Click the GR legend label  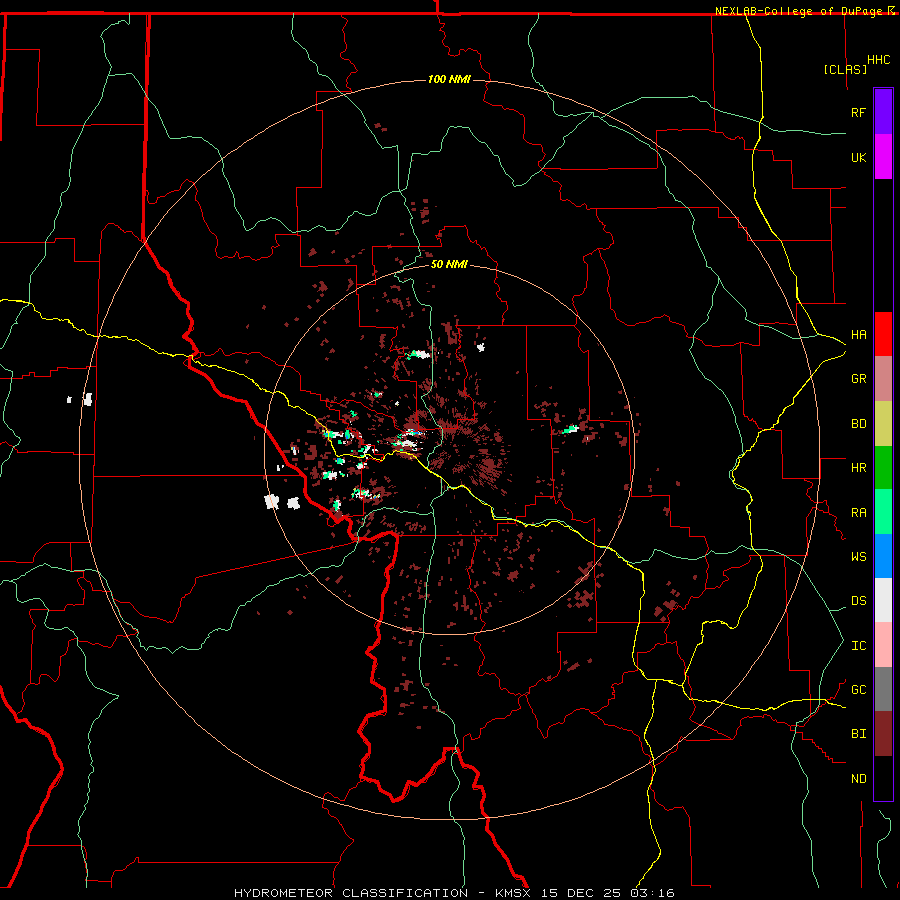(x=858, y=379)
